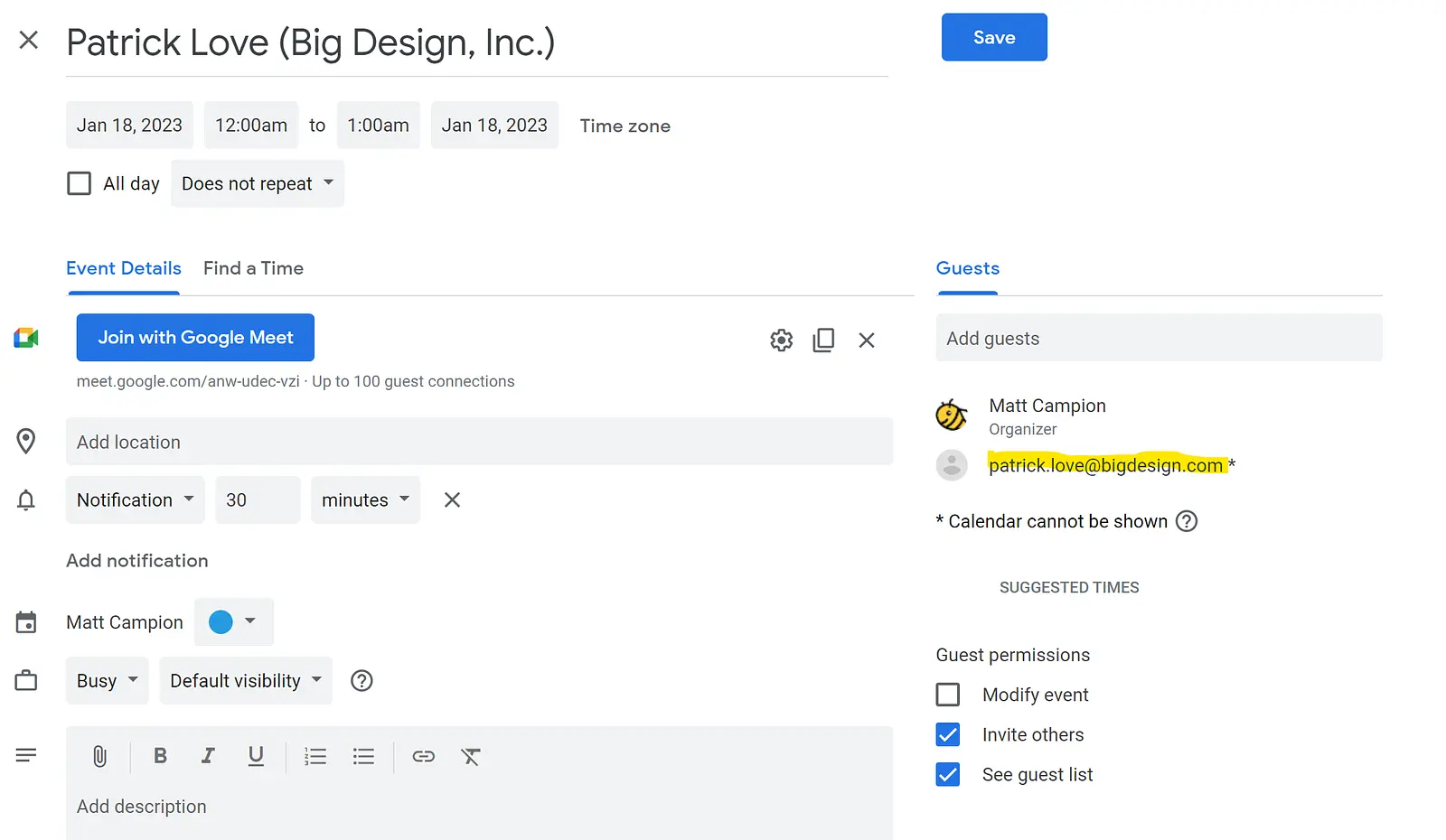The width and height of the screenshot is (1446, 840).
Task: Click the calendar icon beside Matt Campion
Action: pos(26,622)
